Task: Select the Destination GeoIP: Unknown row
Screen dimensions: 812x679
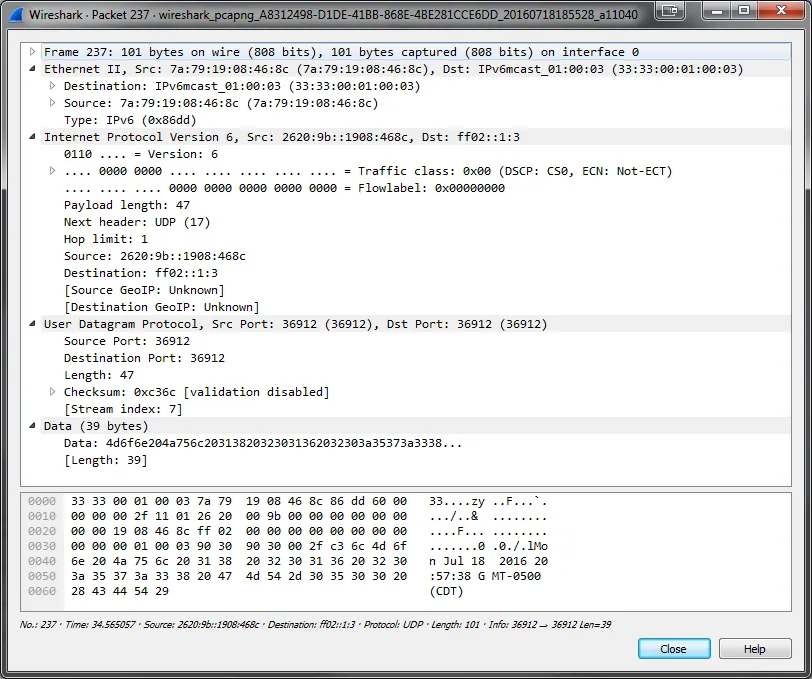Action: [x=162, y=307]
